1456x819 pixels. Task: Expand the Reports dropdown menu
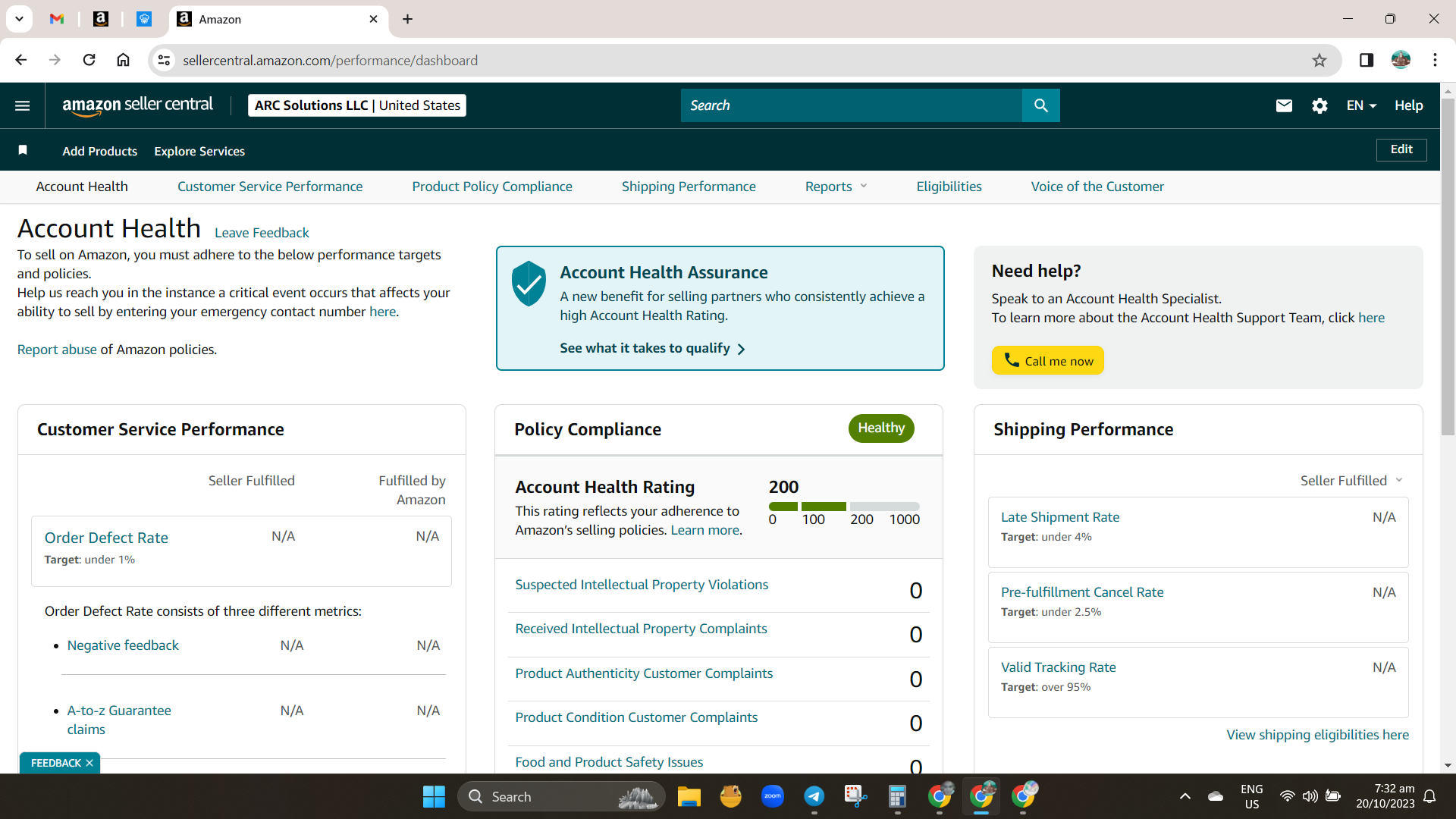(x=836, y=187)
